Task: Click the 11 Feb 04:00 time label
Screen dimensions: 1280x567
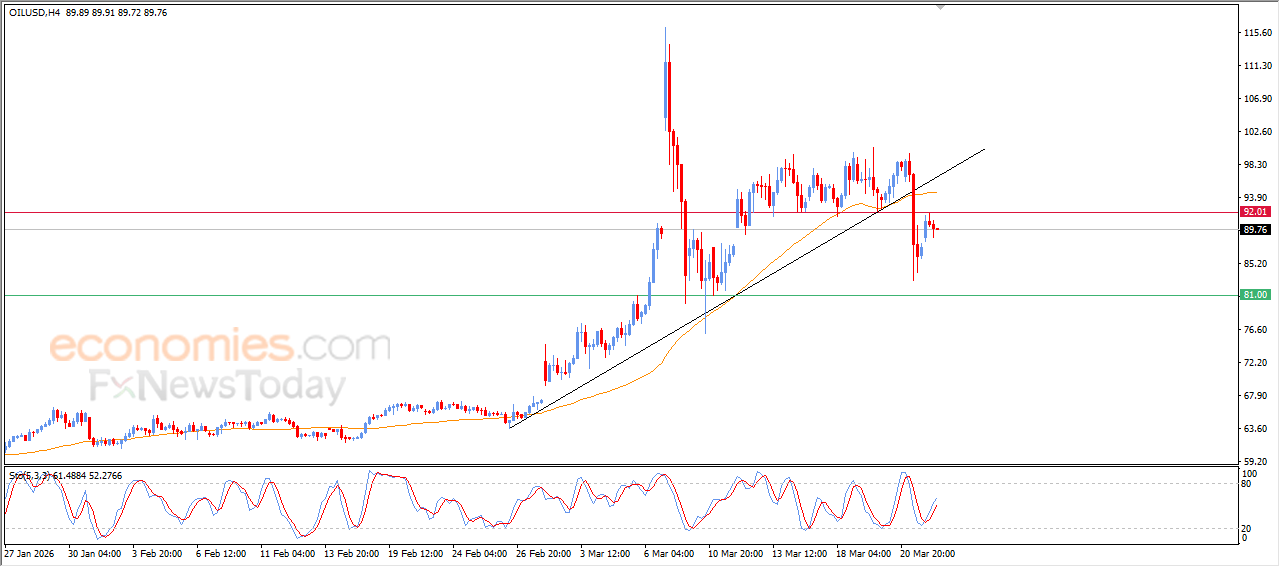Action: pos(287,552)
